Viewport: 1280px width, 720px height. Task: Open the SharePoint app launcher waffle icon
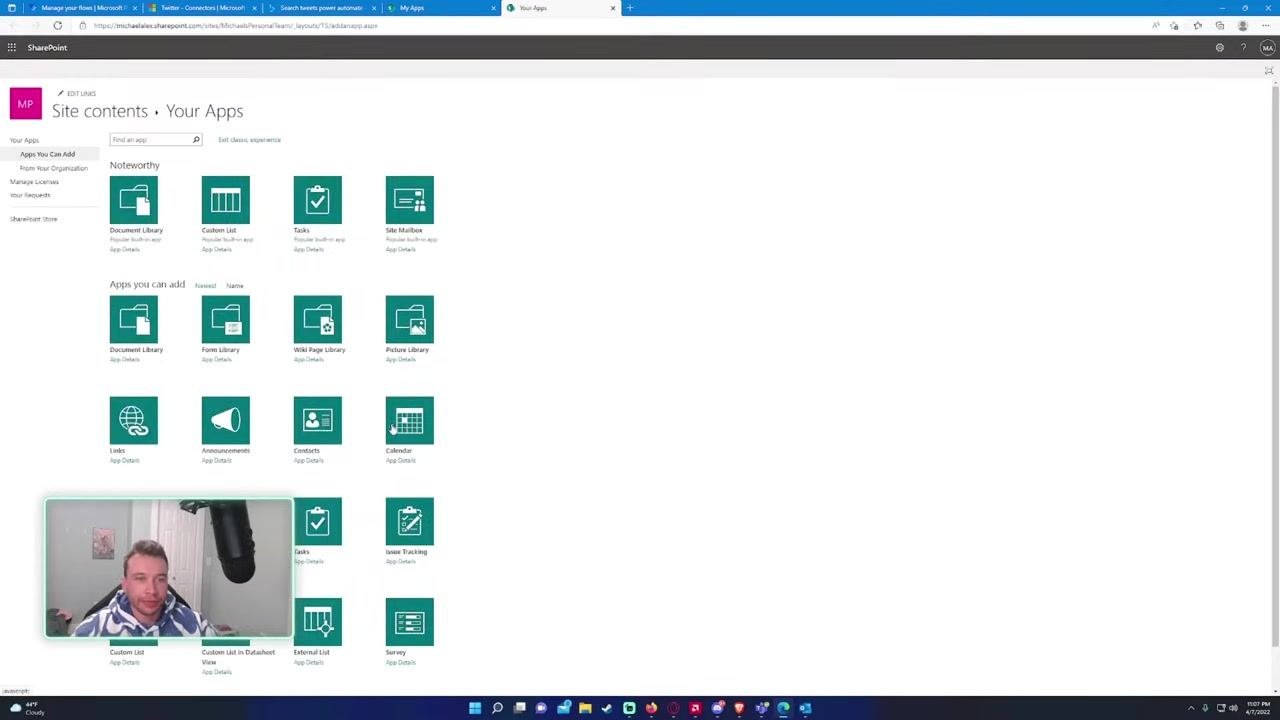point(12,47)
